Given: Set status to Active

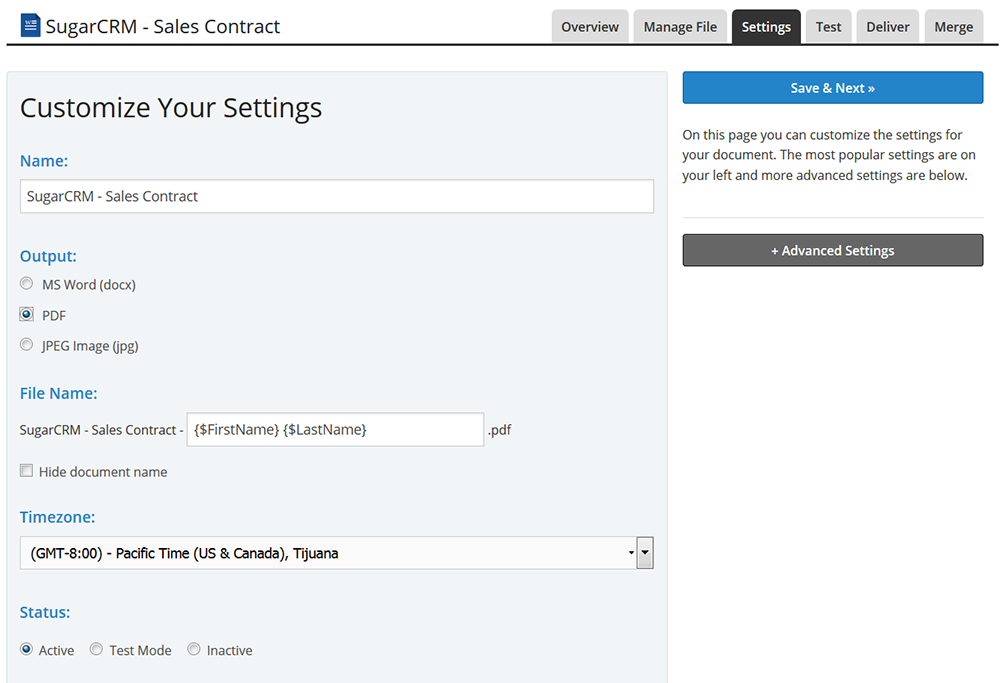Looking at the screenshot, I should (27, 649).
